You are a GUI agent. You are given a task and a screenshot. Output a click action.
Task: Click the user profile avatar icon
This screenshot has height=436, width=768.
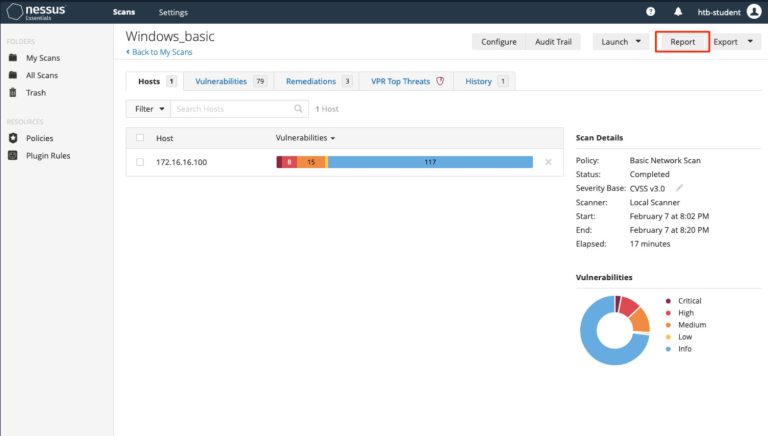point(753,12)
